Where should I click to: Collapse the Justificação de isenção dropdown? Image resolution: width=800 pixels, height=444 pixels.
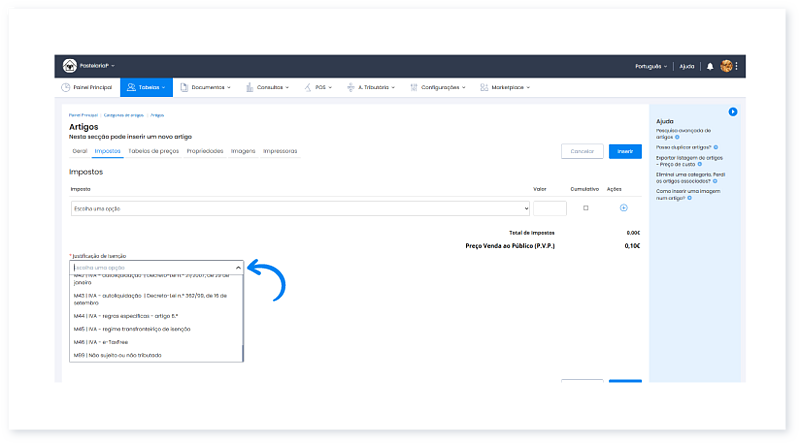coord(237,268)
